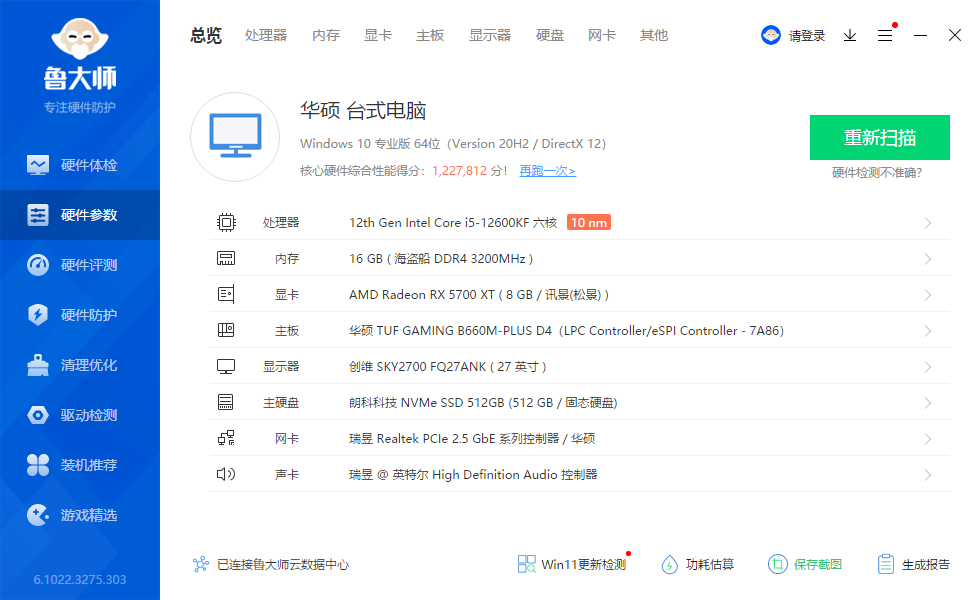980x600 pixels.
Task: Click the desktop computer monitor image
Action: point(235,137)
